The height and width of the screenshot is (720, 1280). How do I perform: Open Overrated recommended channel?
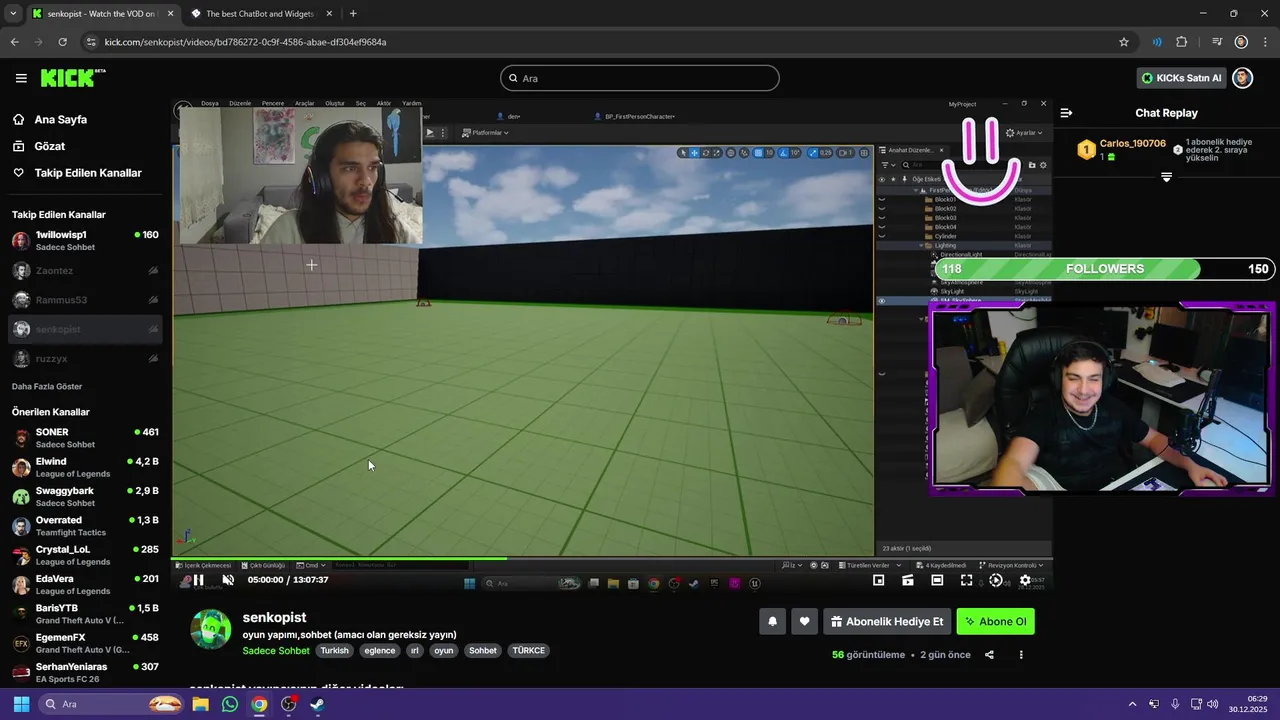[85, 526]
